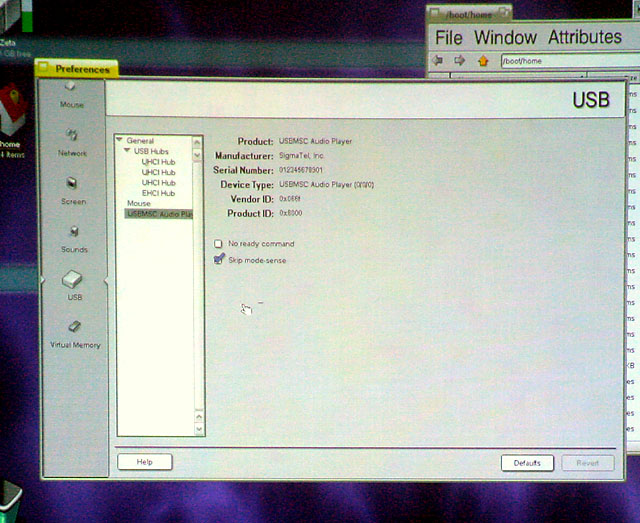Viewport: 640px width, 523px height.
Task: Click the /boot/home path field
Action: (560, 61)
